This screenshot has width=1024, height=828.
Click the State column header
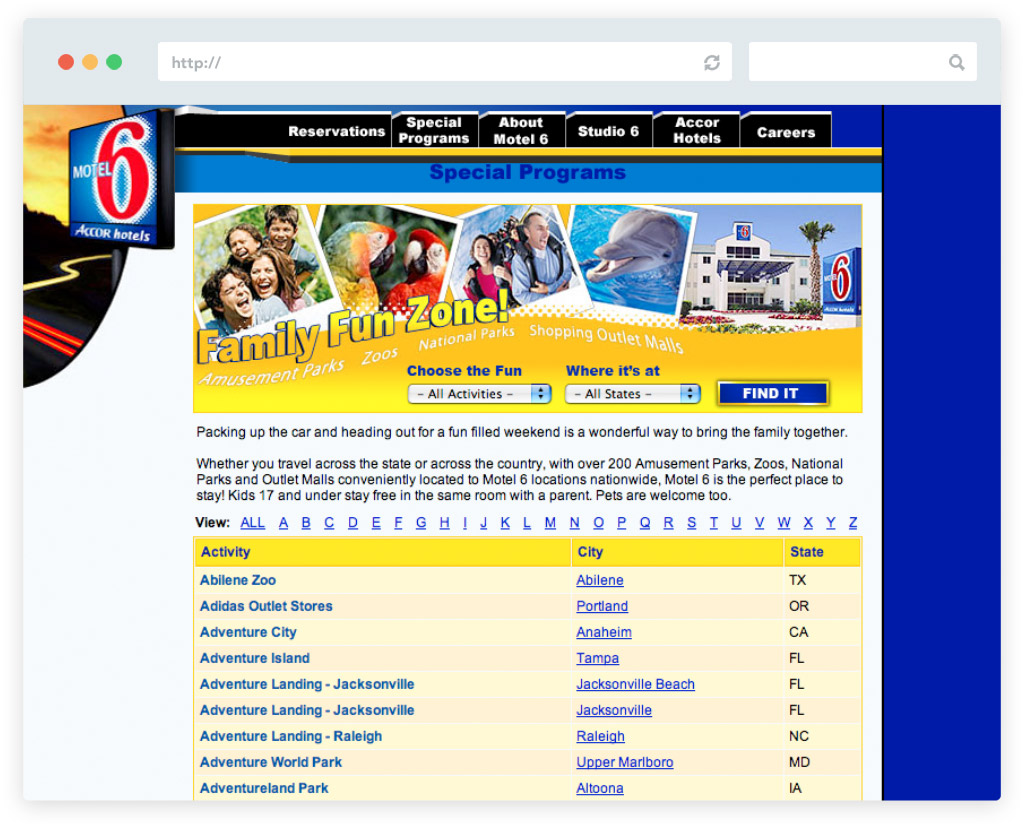pyautogui.click(x=822, y=552)
